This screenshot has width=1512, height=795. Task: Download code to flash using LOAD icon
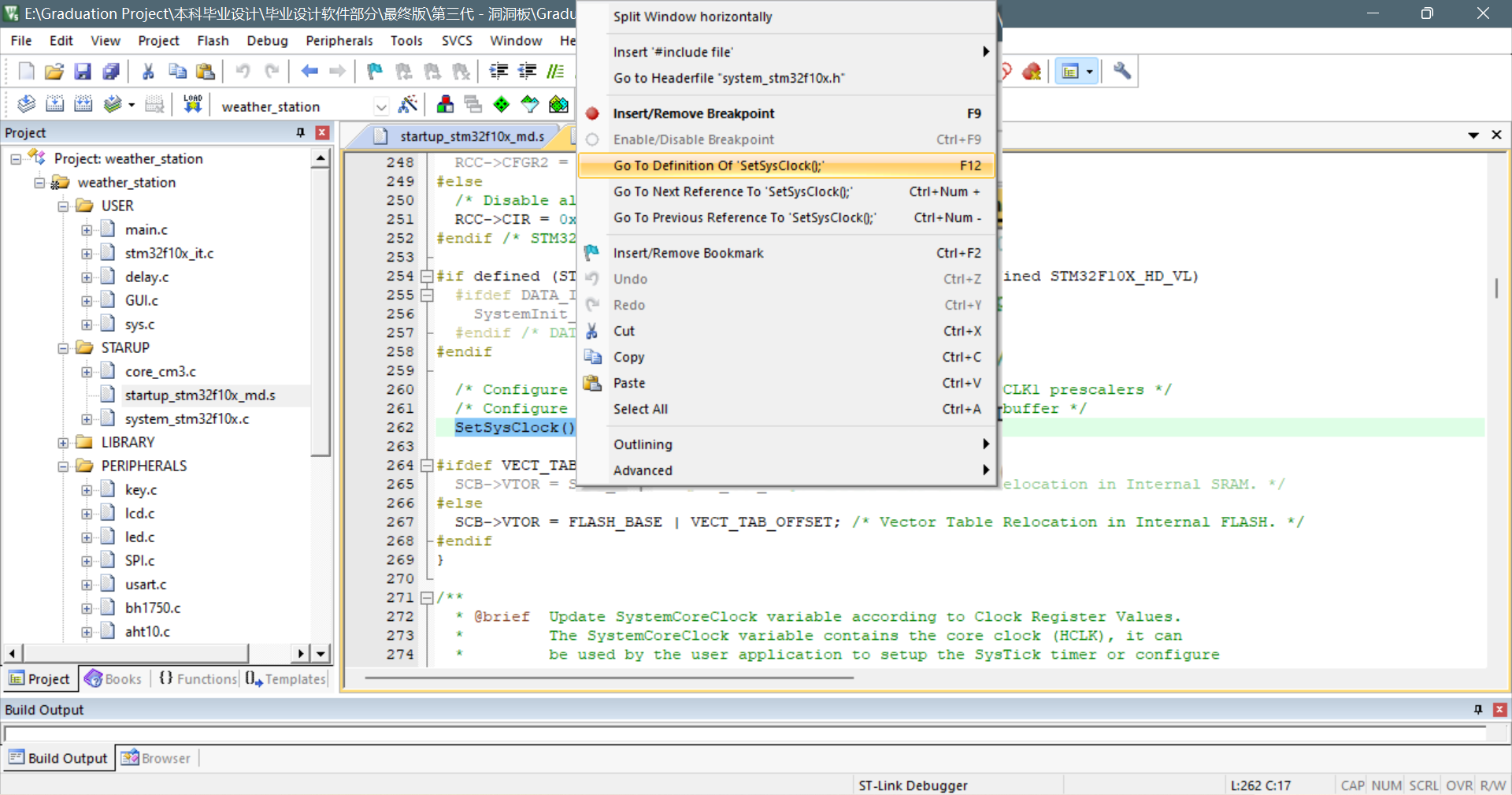(191, 103)
